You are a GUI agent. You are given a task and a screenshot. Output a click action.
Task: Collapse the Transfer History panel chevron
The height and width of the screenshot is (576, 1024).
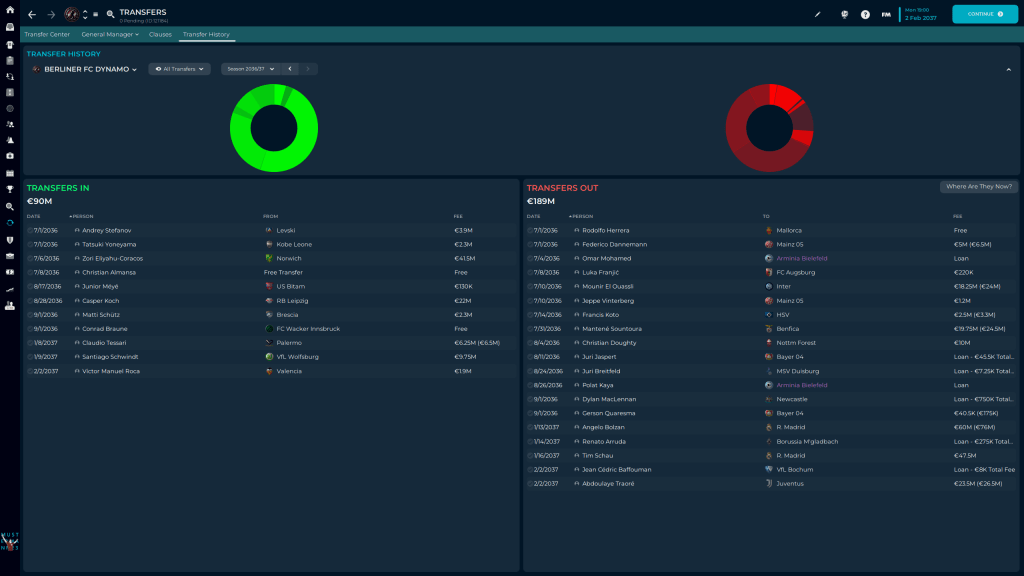[x=1008, y=69]
